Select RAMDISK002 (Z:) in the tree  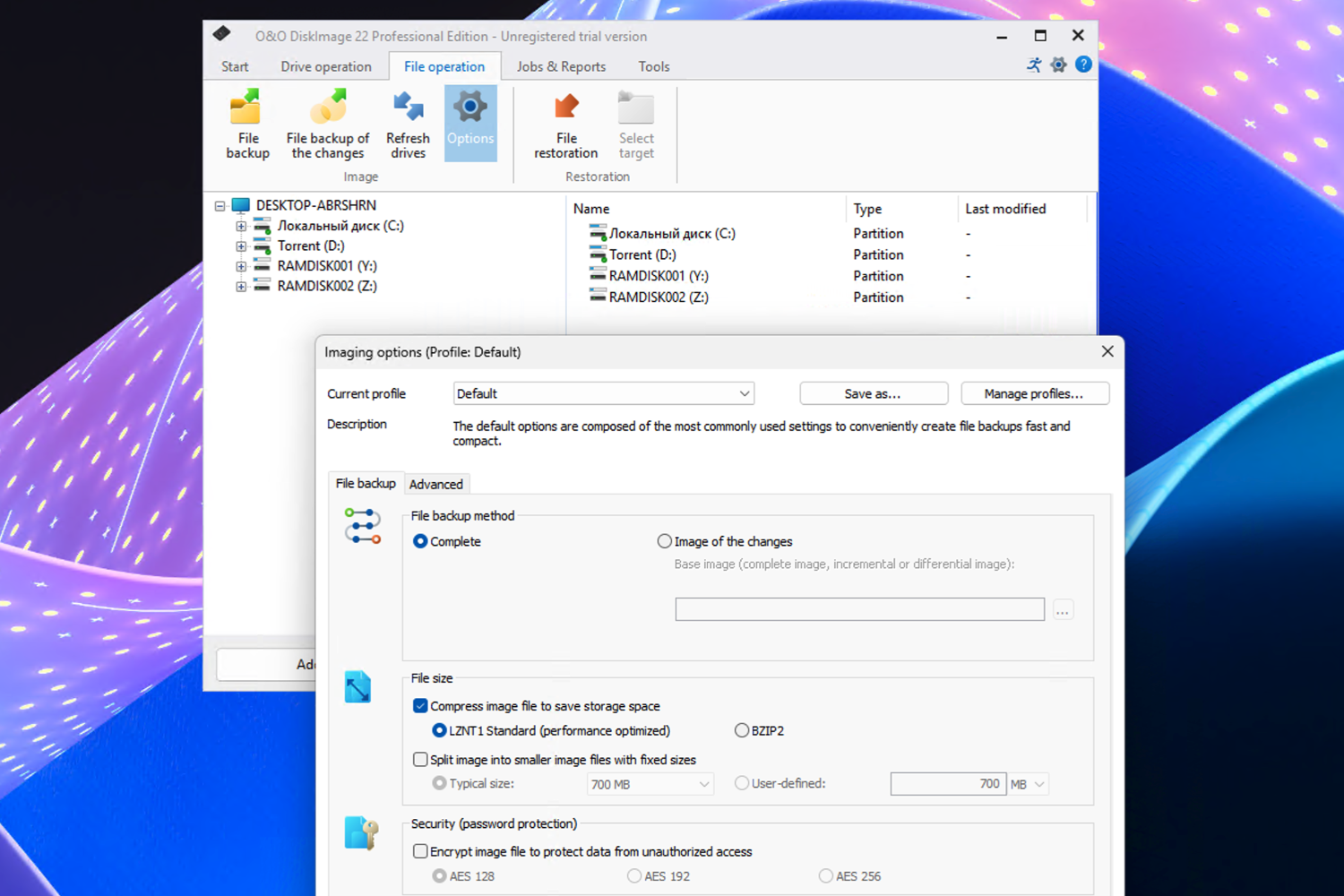point(327,287)
